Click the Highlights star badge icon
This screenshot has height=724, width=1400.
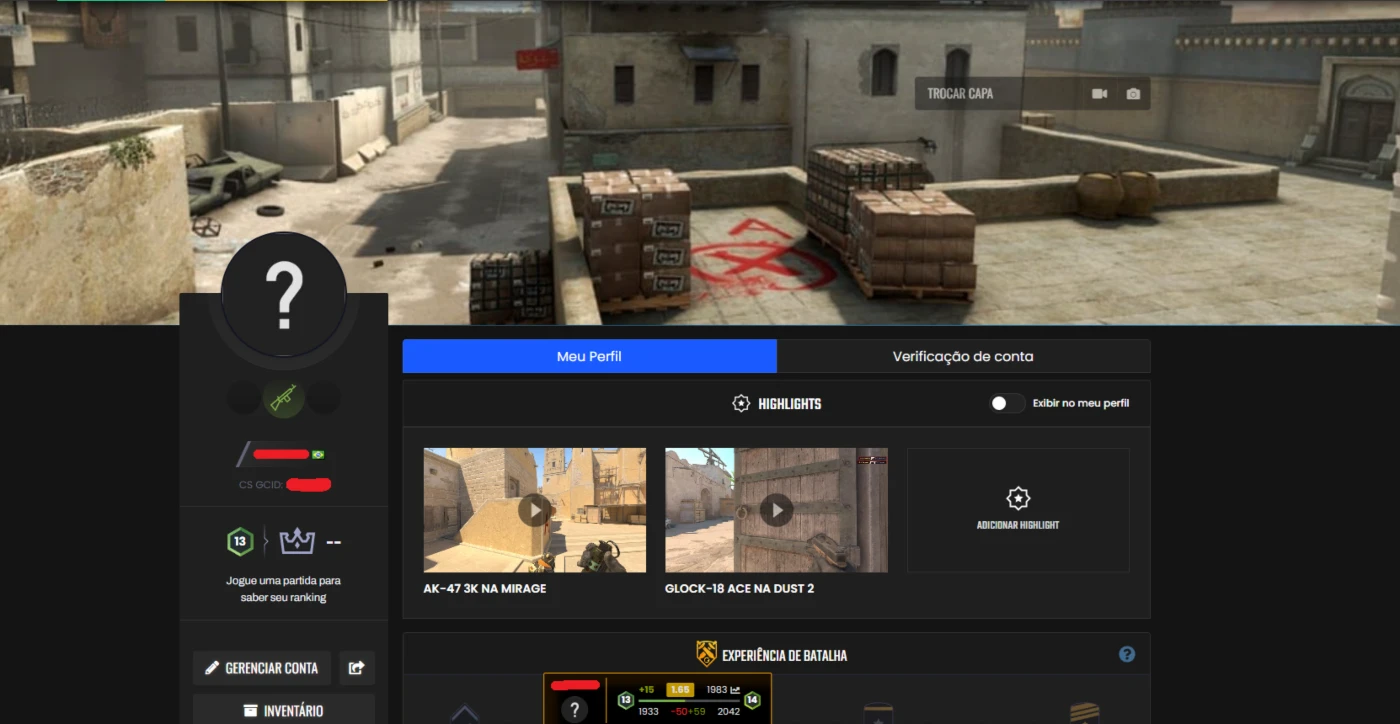point(741,404)
